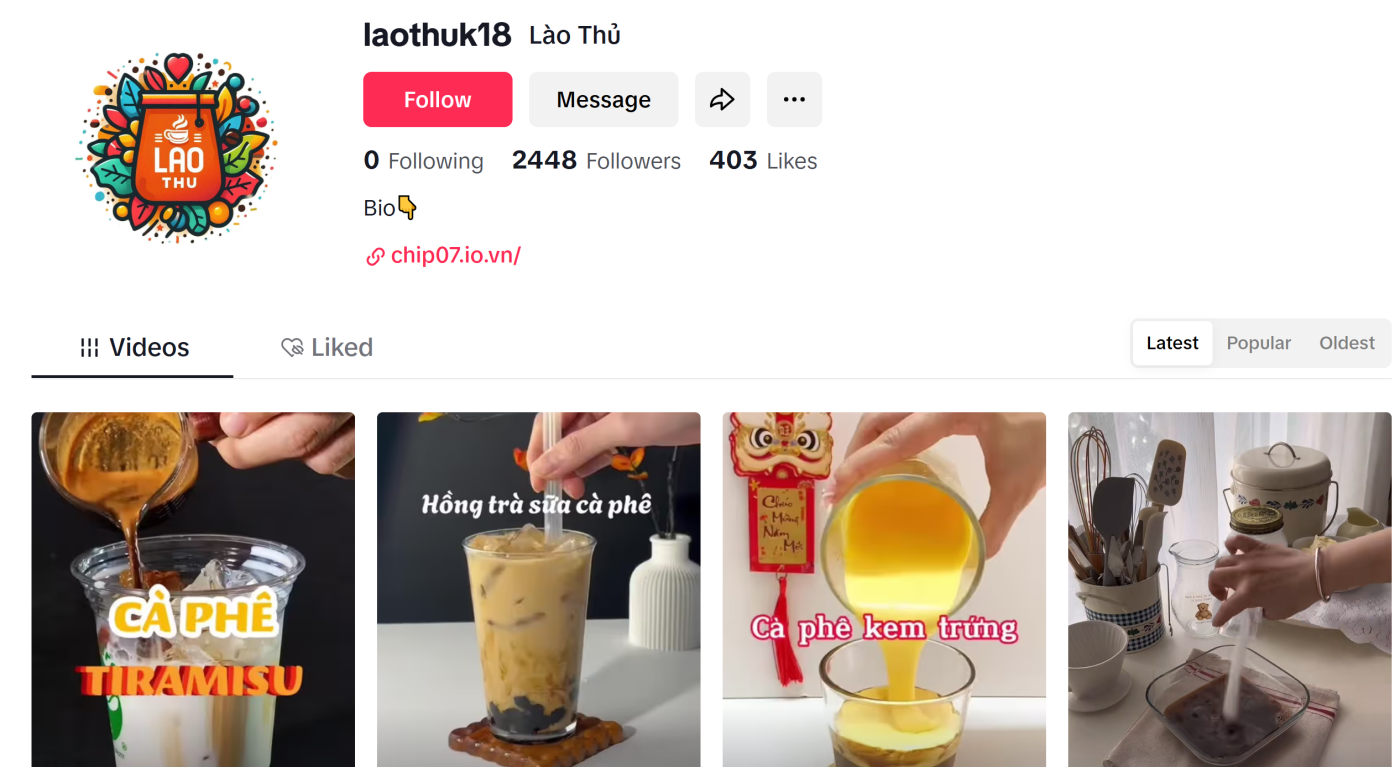Click the Lao Thu profile avatar
The height and width of the screenshot is (767, 1400).
point(177,147)
